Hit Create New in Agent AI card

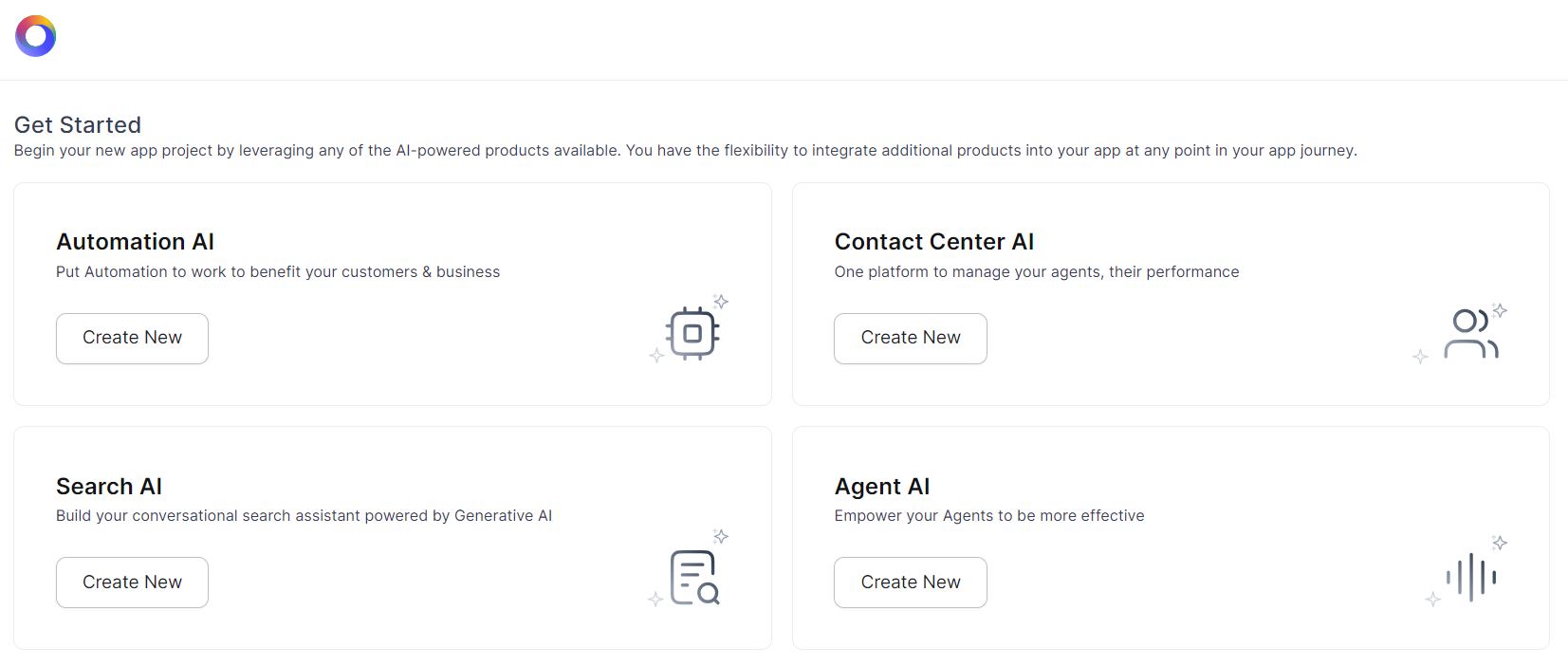910,583
